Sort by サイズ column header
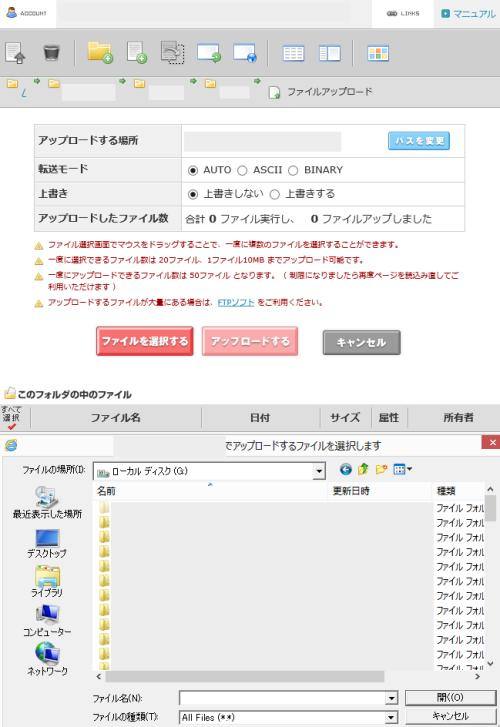The height and width of the screenshot is (727, 500). click(345, 418)
